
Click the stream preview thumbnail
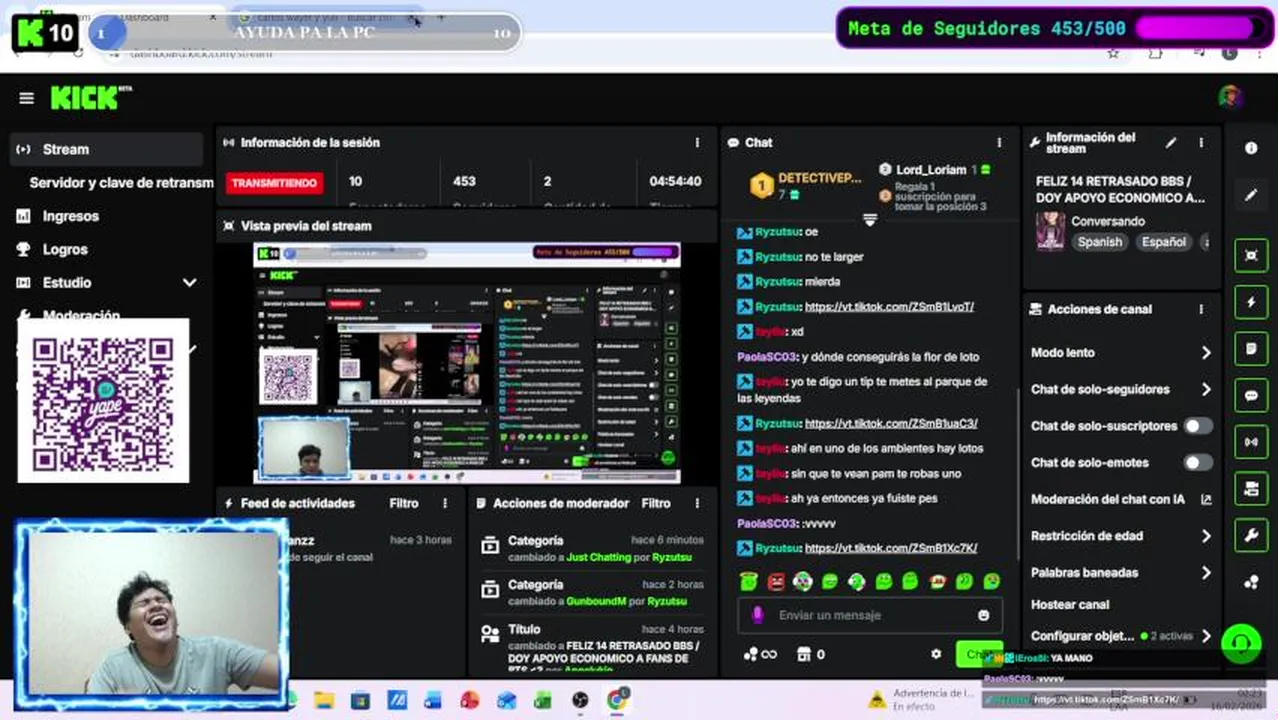[467, 363]
